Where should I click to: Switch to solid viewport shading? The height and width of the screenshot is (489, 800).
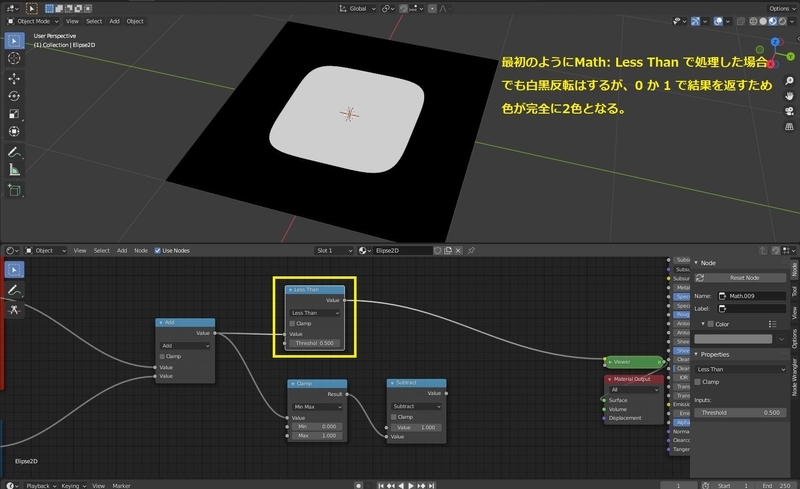[x=763, y=21]
